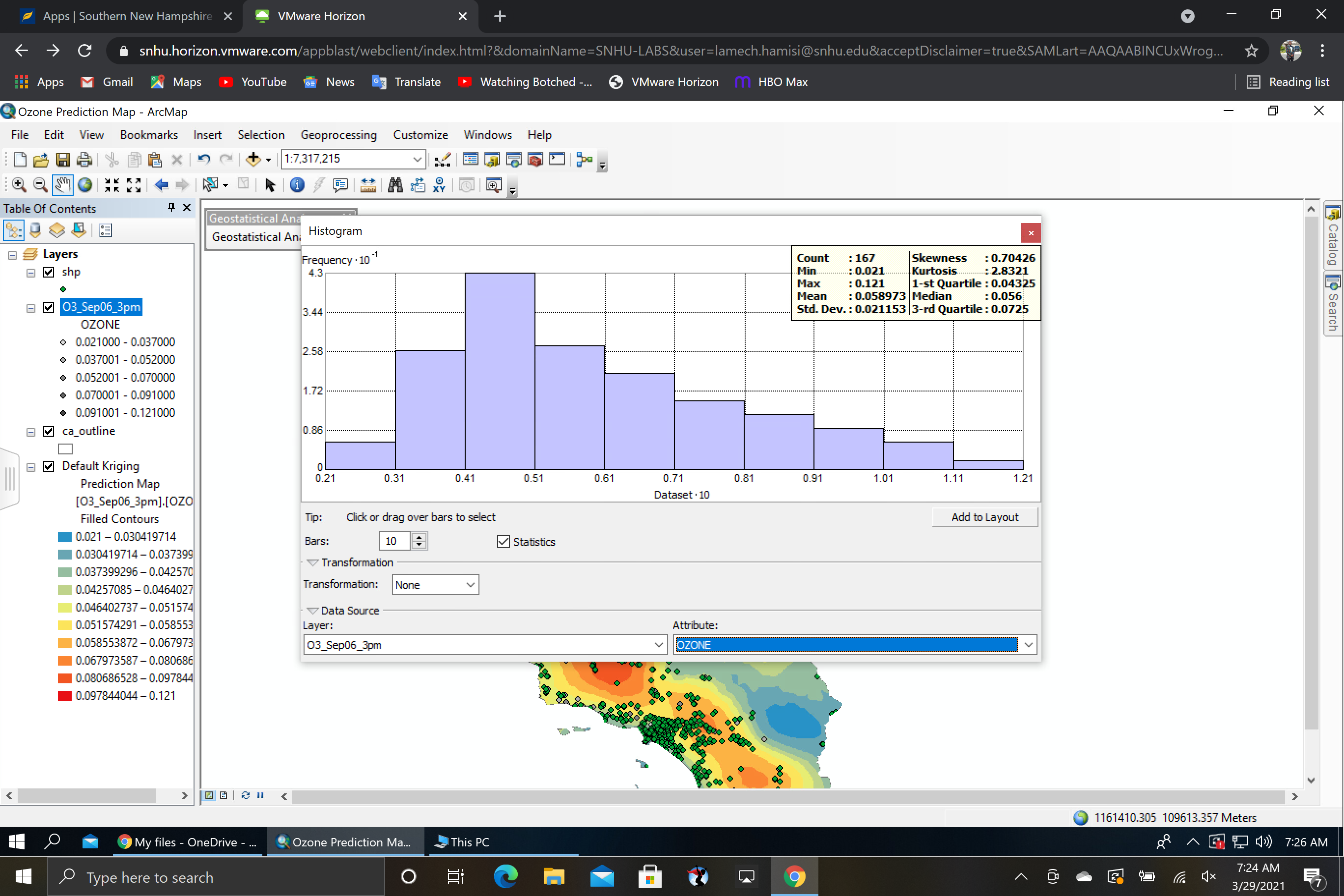
Task: Increase the Bars value with up spinner
Action: coord(419,536)
